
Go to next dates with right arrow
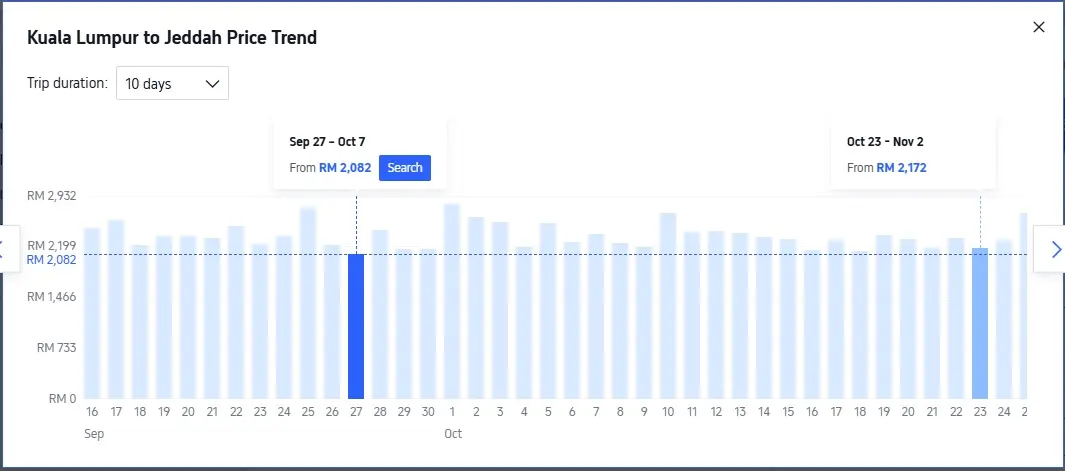pos(1055,249)
